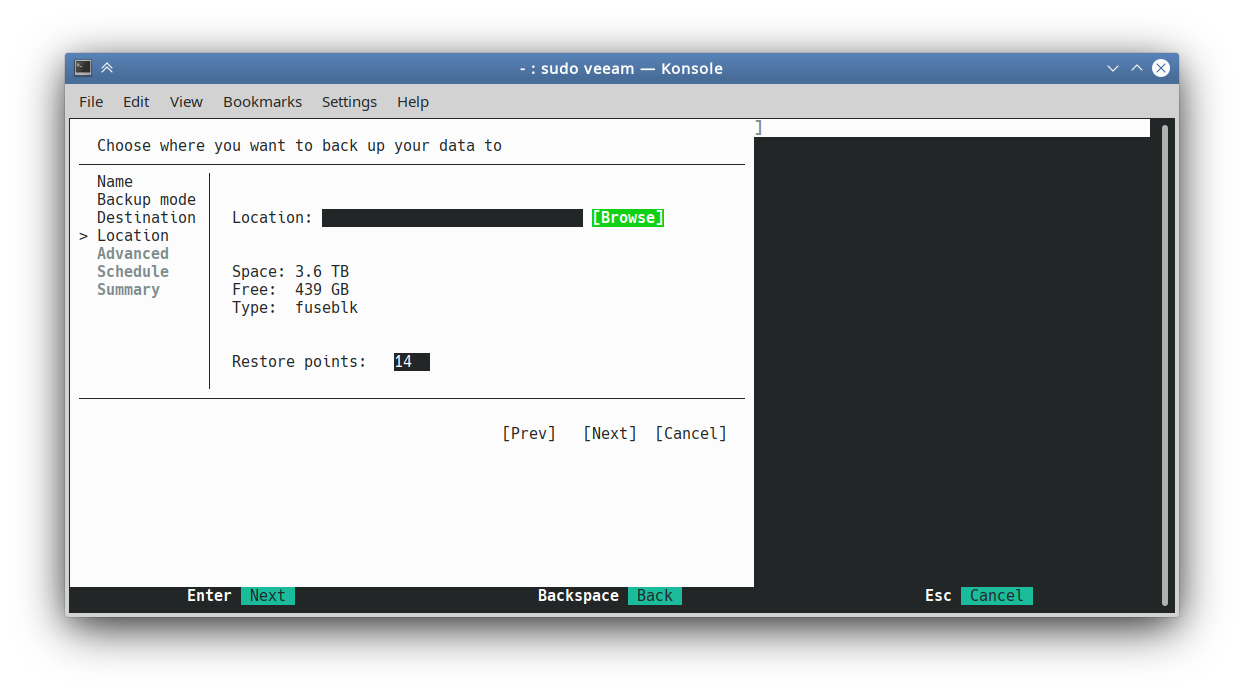1244x694 pixels.
Task: Maximize the Konsole window
Action: 1137,68
